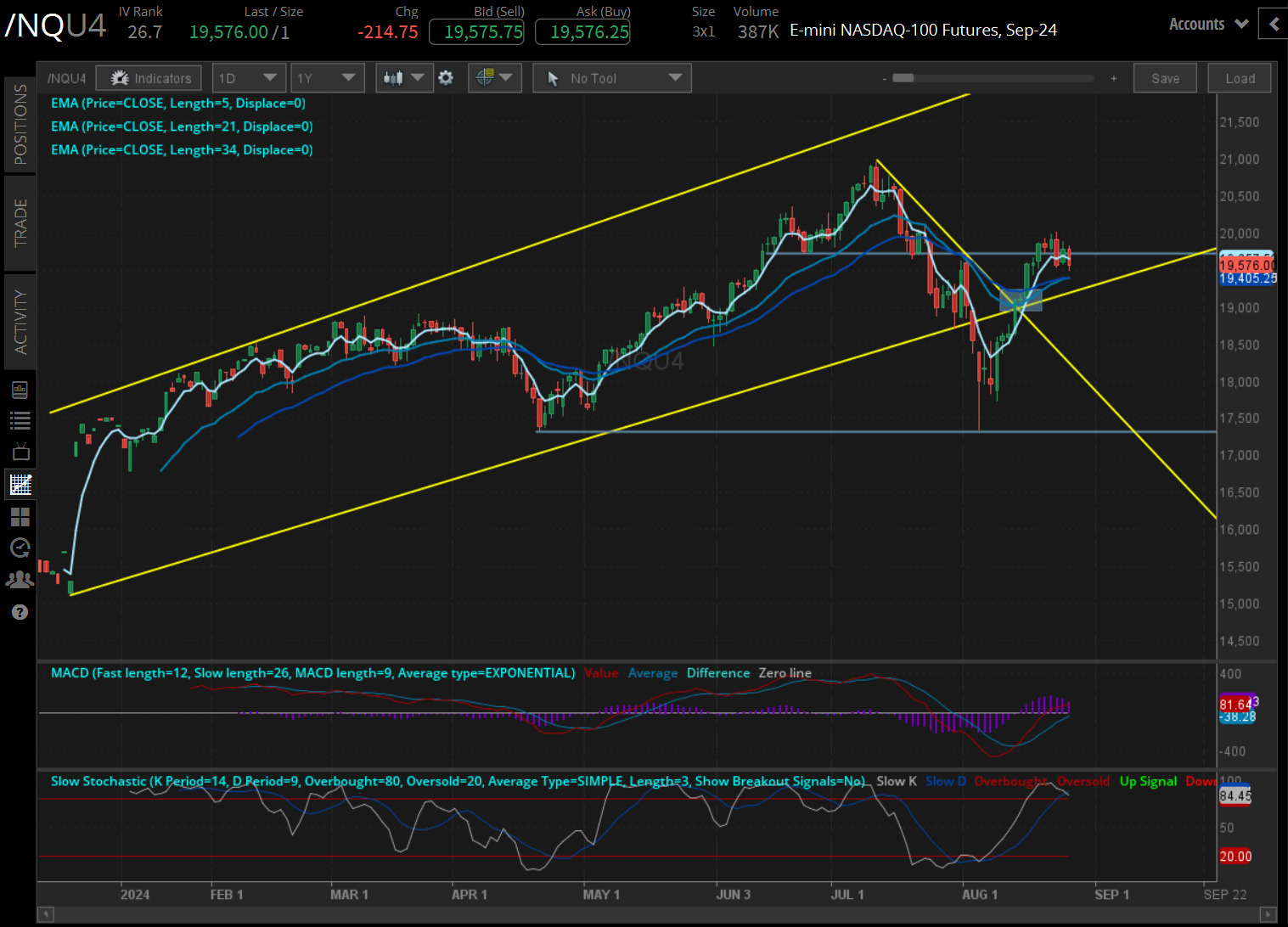The image size is (1288, 927).
Task: Click the 84.45 stochastic value tag
Action: tap(1235, 796)
